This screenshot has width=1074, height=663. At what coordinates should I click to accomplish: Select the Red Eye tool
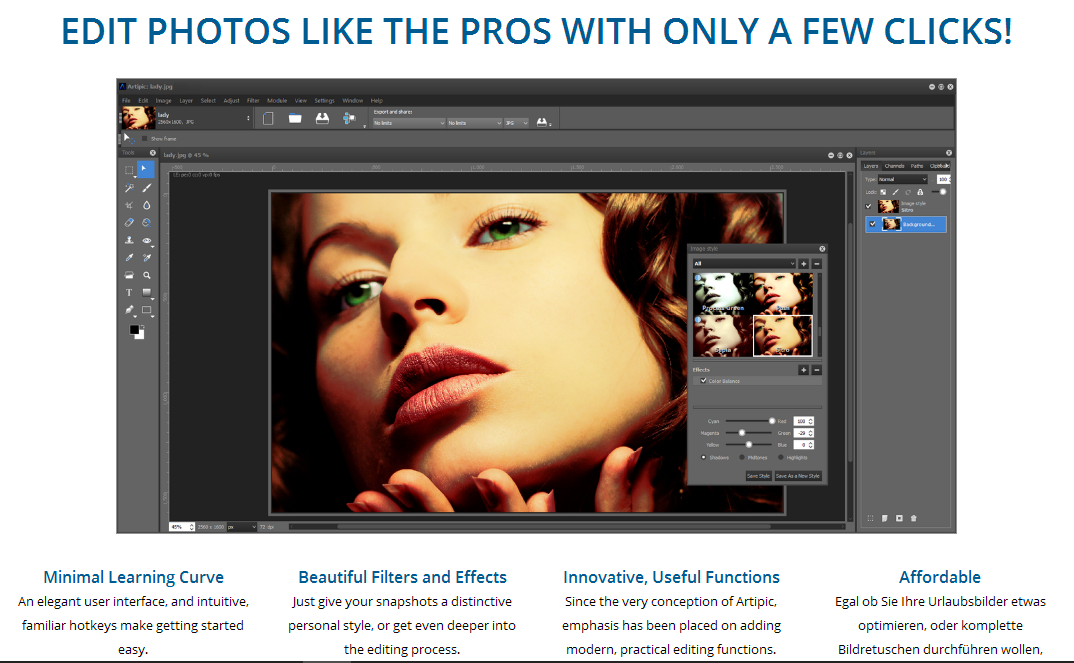(x=147, y=240)
